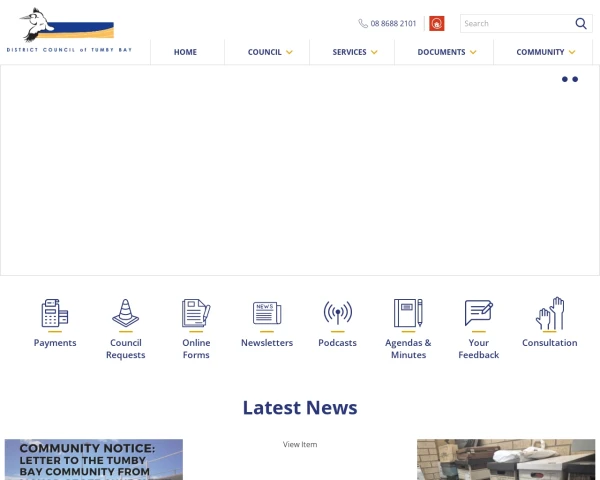
Task: Open the Council menu item
Action: [x=264, y=52]
